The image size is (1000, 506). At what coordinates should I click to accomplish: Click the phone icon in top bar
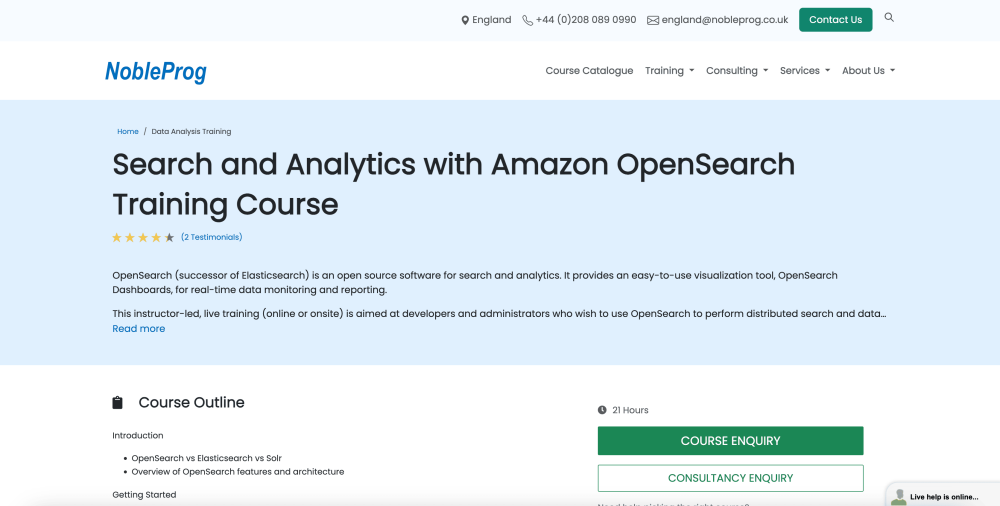click(x=527, y=20)
